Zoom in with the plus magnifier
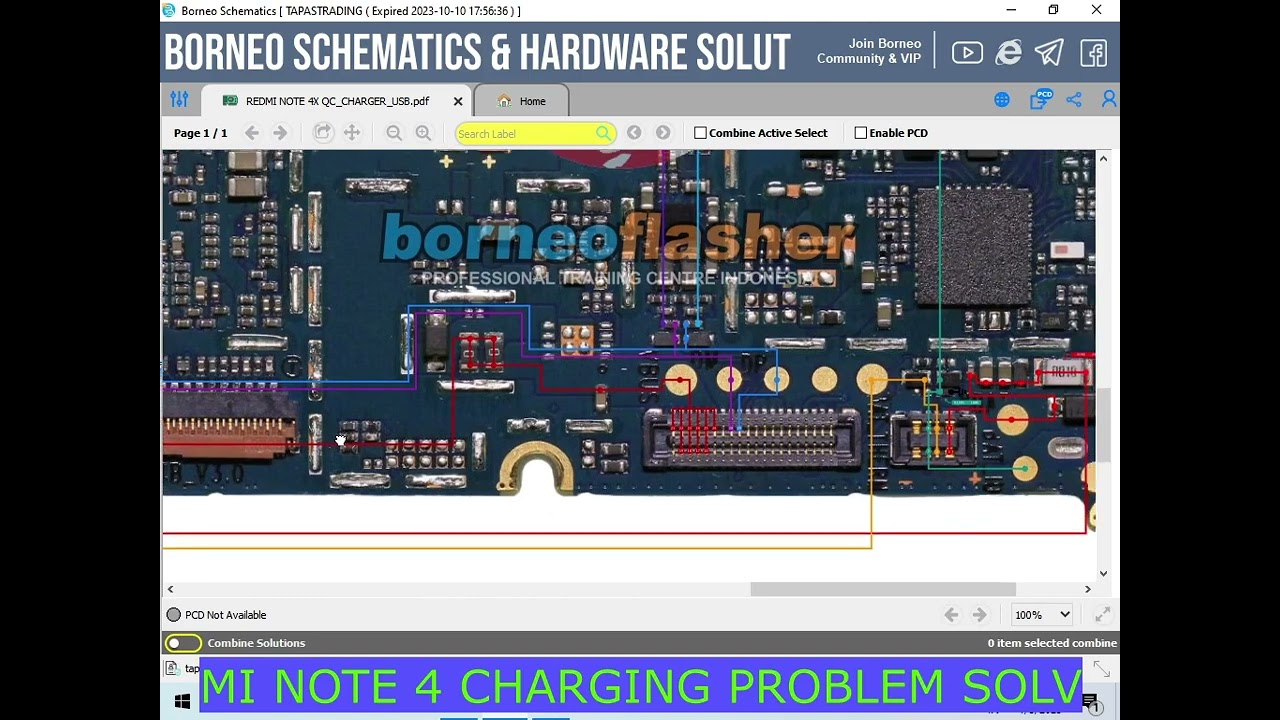The height and width of the screenshot is (720, 1280). point(423,133)
